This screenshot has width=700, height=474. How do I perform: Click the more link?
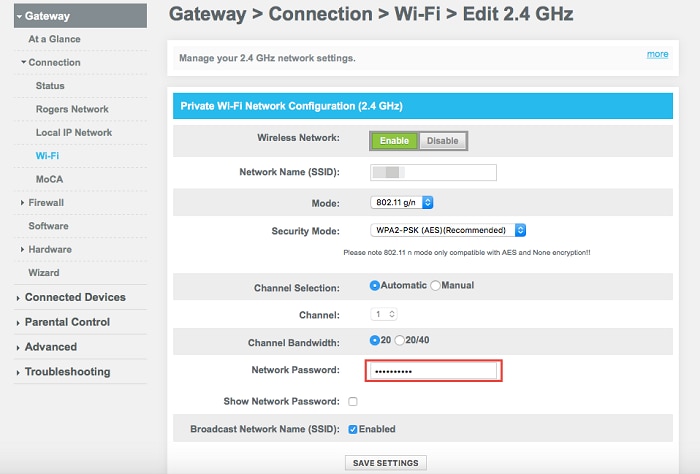point(657,54)
